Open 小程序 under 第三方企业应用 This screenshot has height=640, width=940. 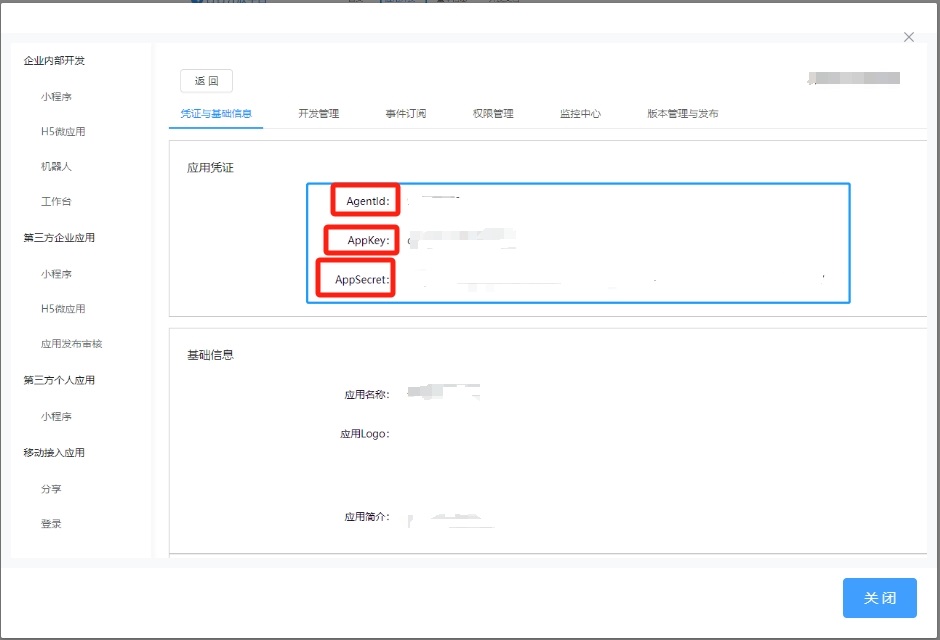56,274
